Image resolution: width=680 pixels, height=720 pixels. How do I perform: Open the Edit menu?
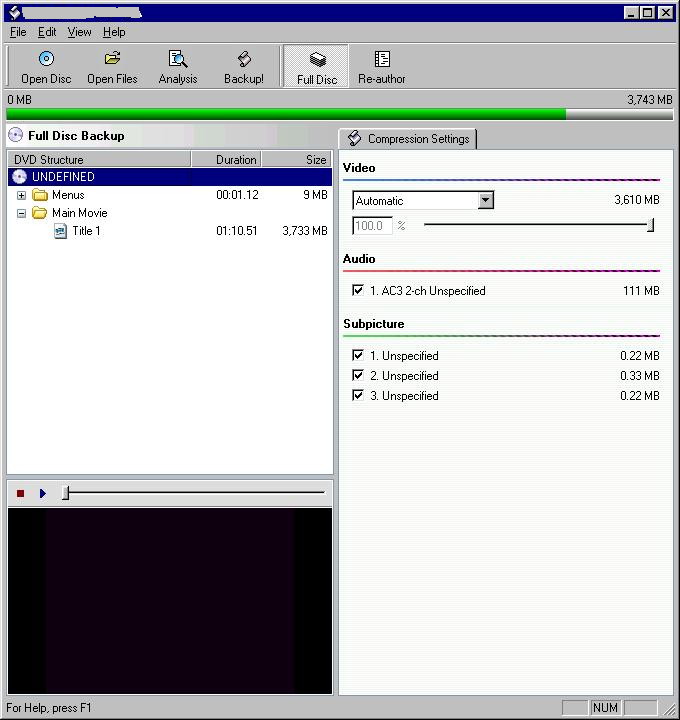(47, 32)
